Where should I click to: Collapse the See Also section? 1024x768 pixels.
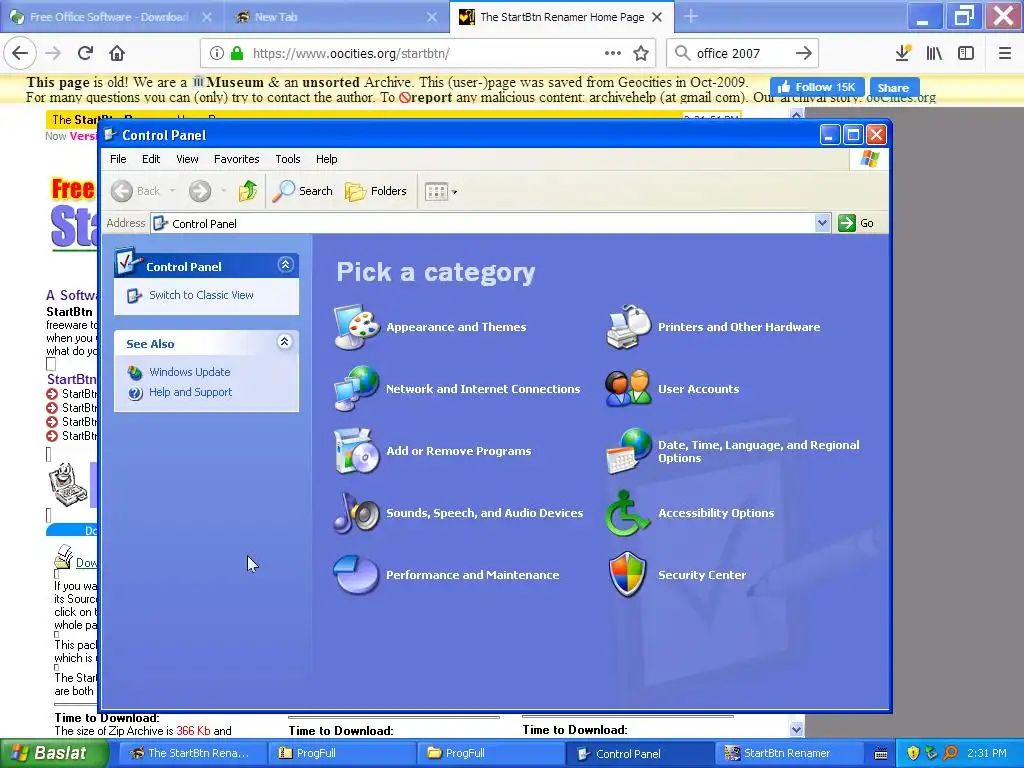click(x=285, y=342)
